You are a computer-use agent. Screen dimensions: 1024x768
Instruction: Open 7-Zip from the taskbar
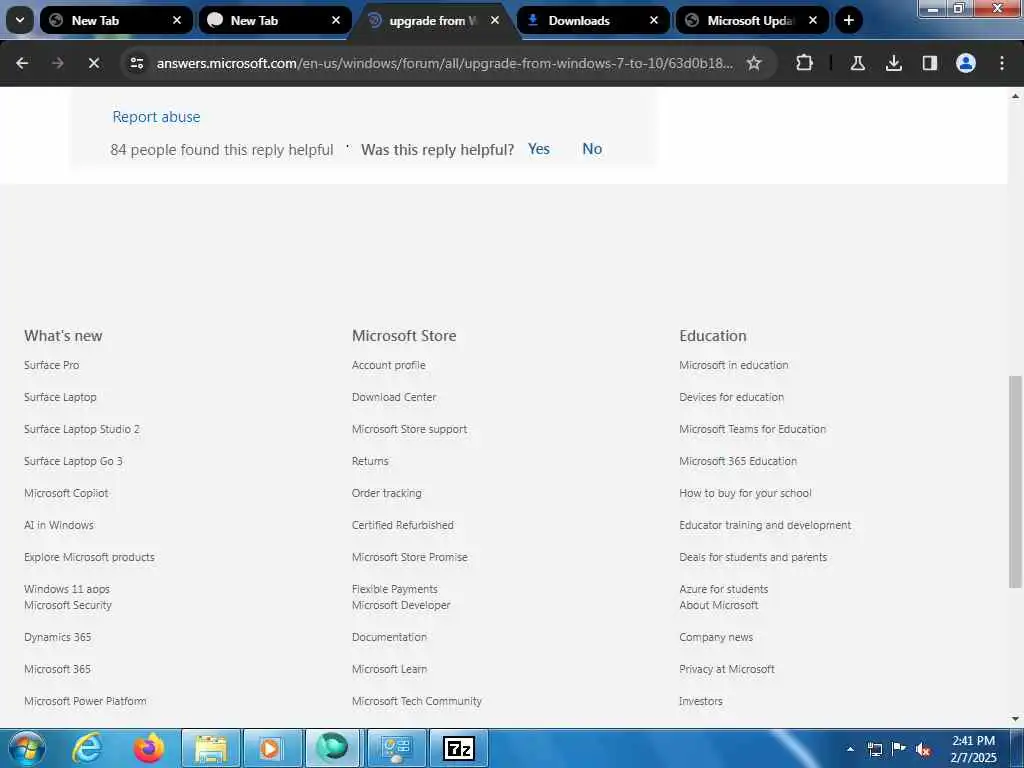[x=458, y=748]
